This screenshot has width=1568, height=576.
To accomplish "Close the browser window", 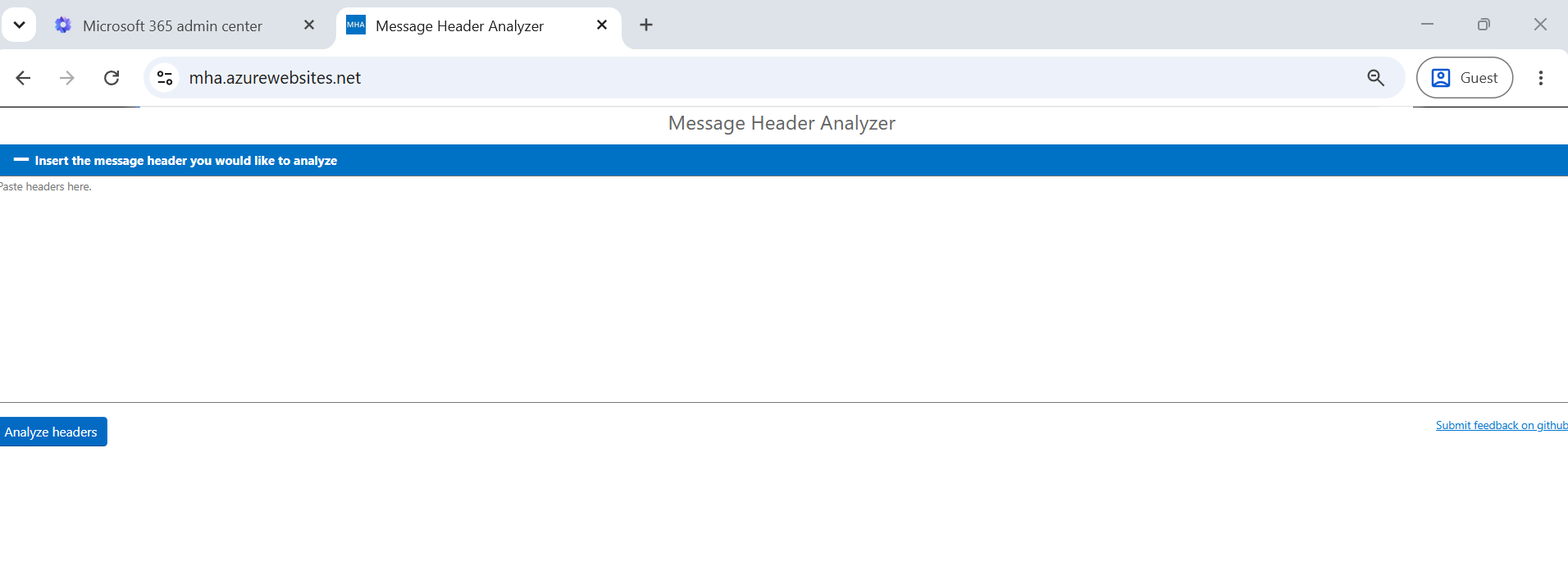I will point(1540,25).
